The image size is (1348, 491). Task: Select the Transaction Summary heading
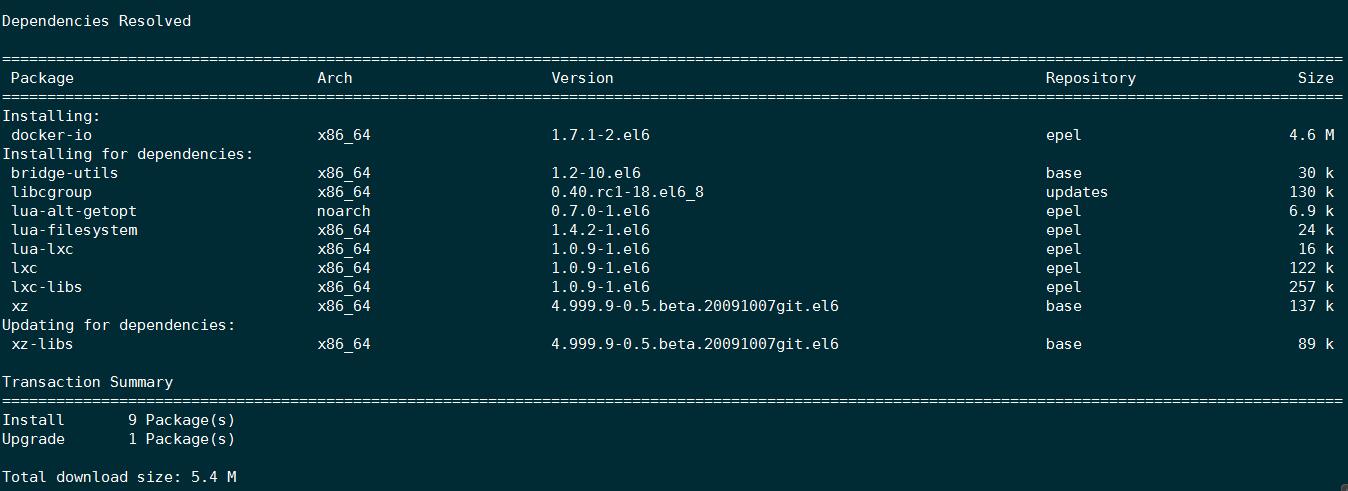pos(87,382)
